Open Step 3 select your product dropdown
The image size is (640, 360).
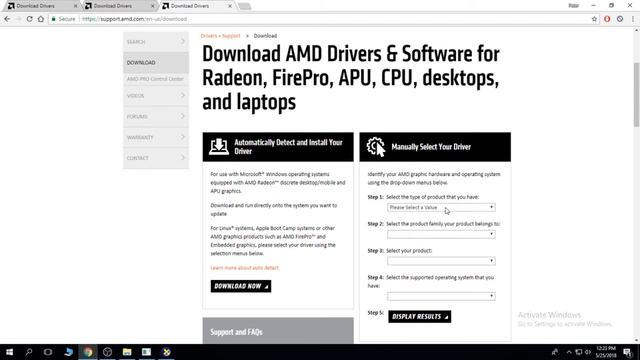[x=441, y=261]
